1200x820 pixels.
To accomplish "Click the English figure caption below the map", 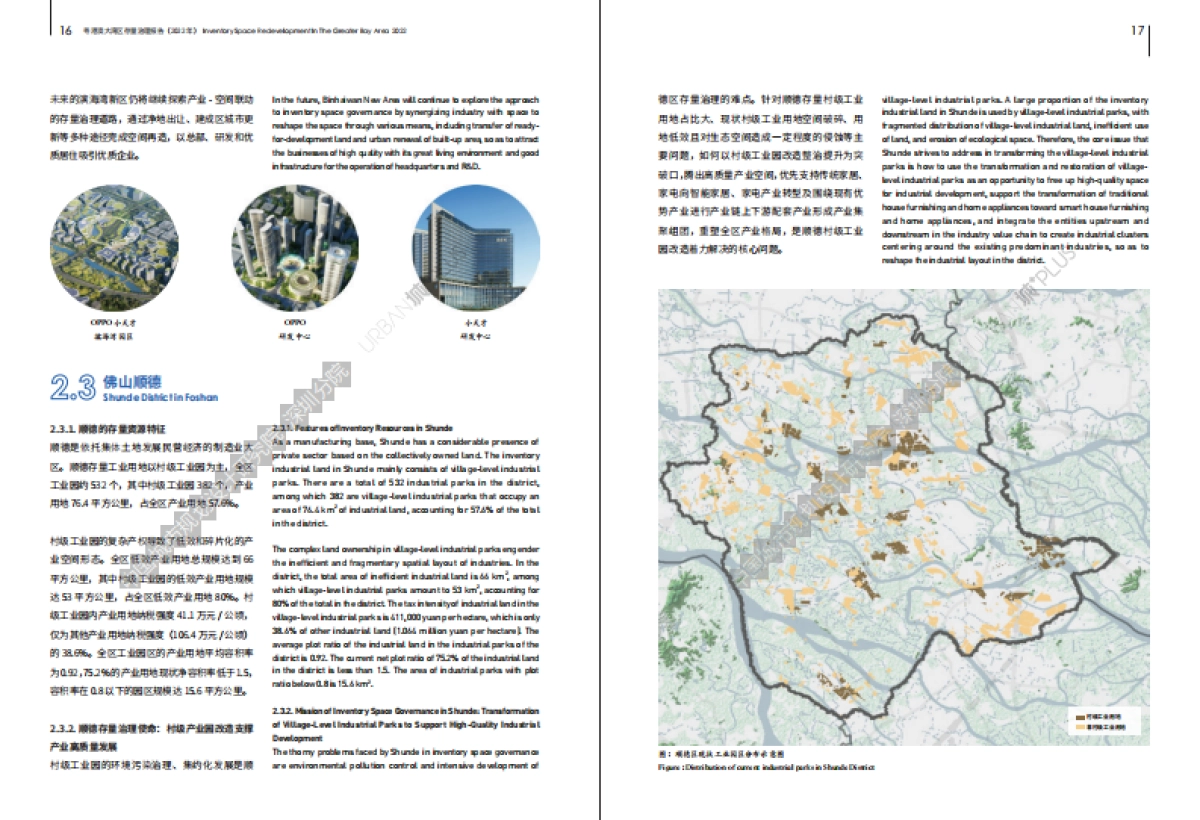I will pos(765,768).
